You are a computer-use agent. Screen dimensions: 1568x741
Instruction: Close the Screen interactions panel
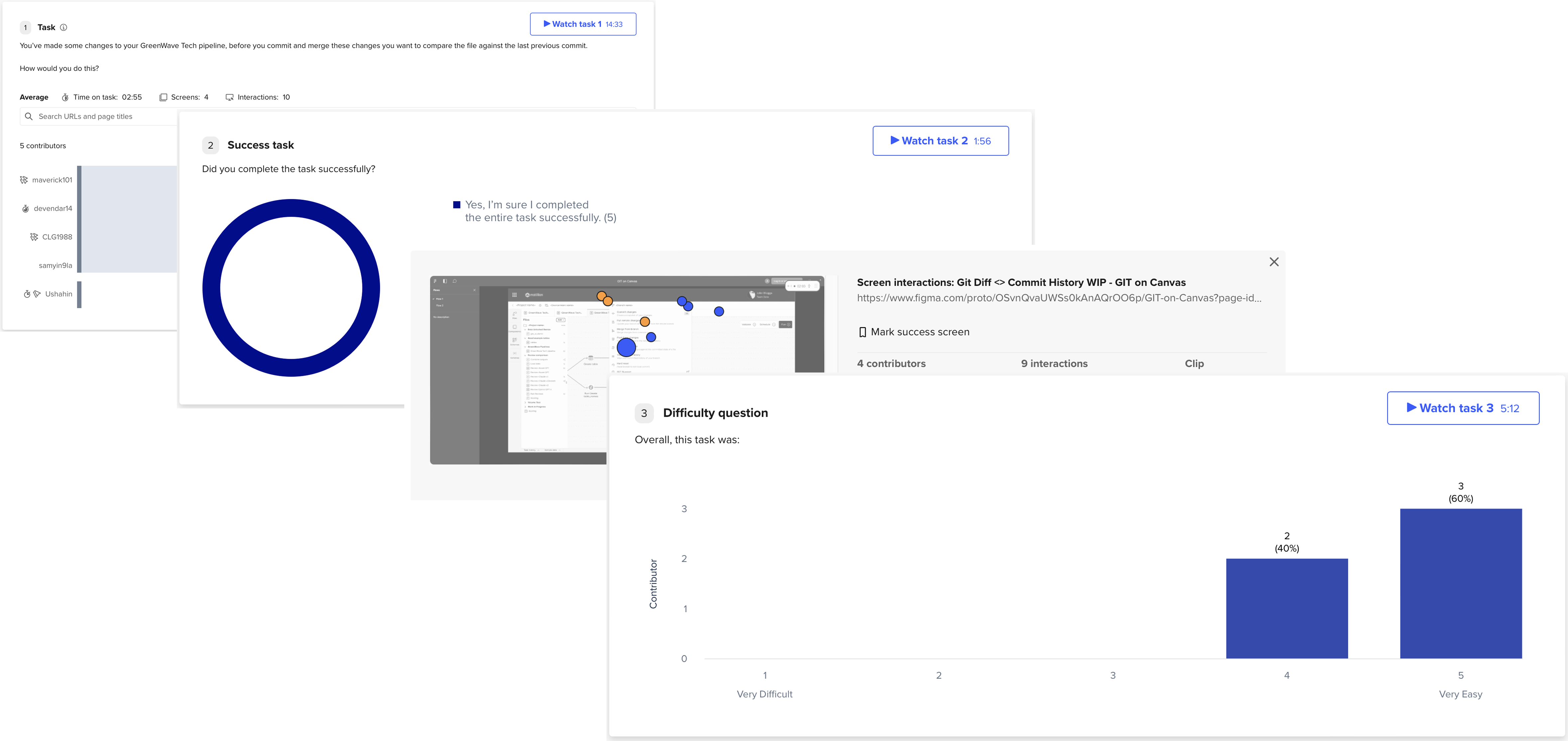[x=1274, y=262]
